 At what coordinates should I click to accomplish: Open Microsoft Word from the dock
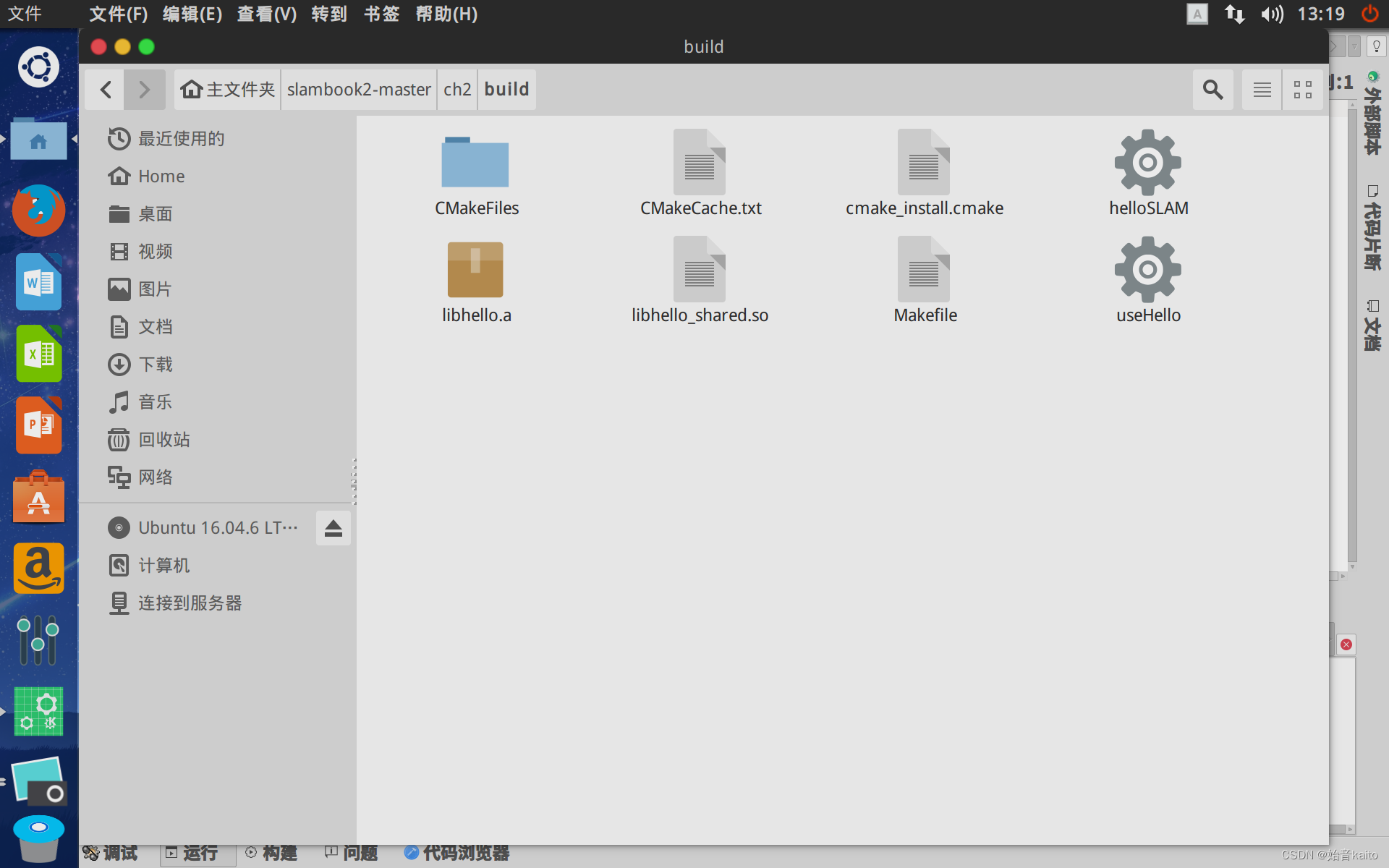pos(38,282)
